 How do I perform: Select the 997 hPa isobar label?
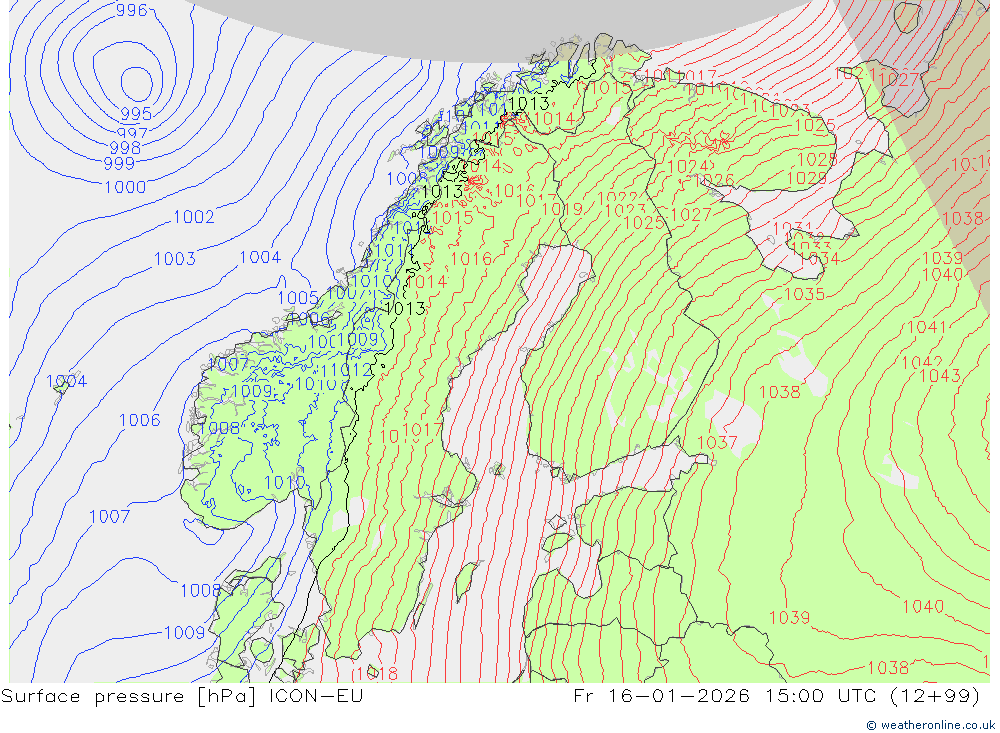(132, 132)
